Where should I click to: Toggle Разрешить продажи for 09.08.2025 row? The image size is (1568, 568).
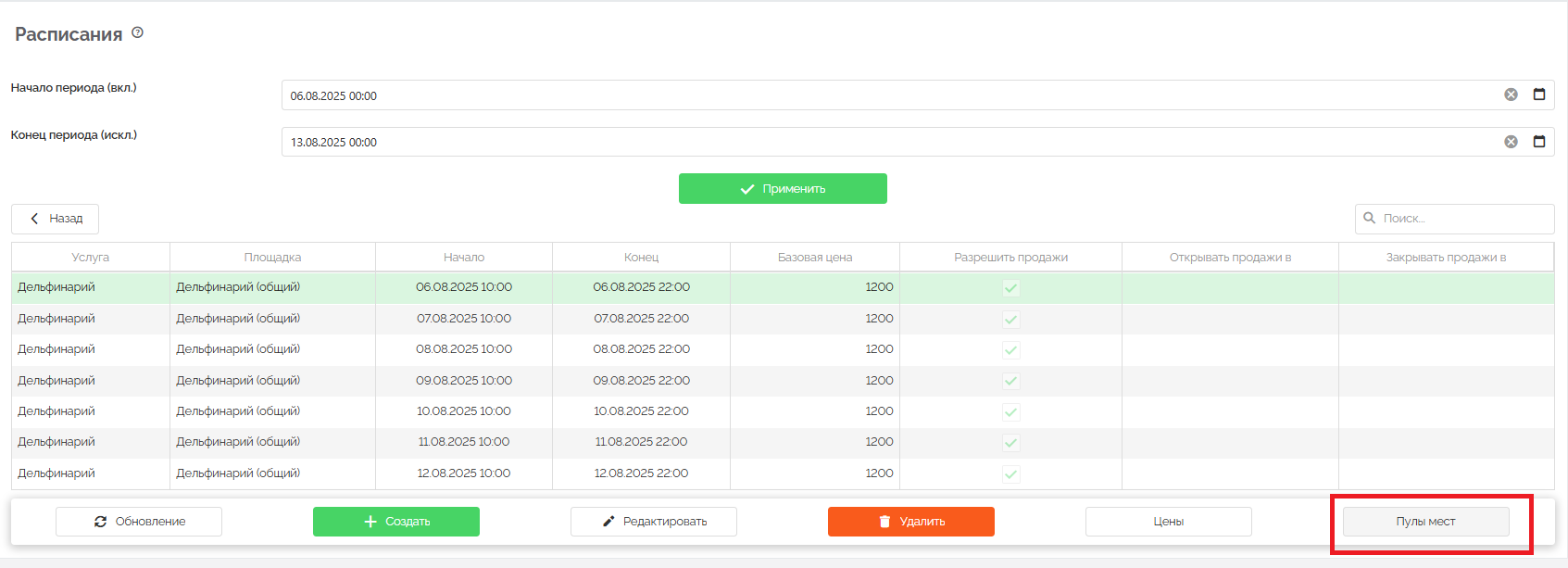tap(1010, 382)
